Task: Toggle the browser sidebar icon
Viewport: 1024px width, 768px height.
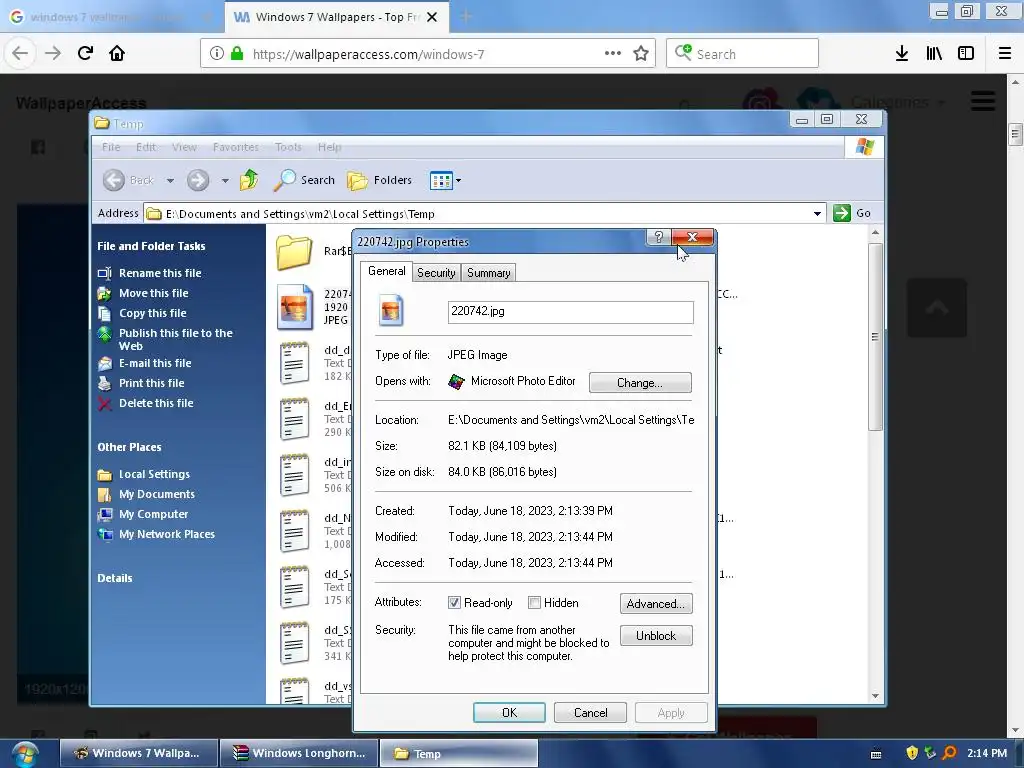Action: point(966,54)
